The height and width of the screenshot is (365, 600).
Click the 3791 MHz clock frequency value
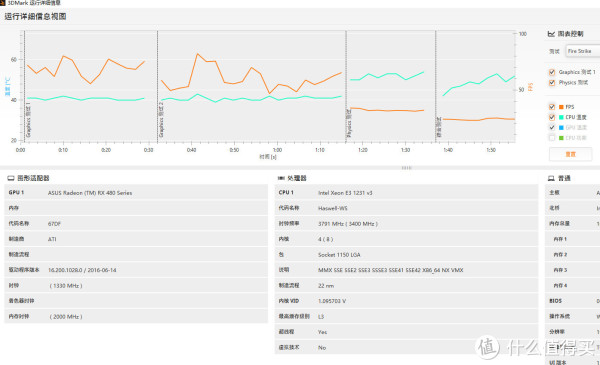click(348, 224)
